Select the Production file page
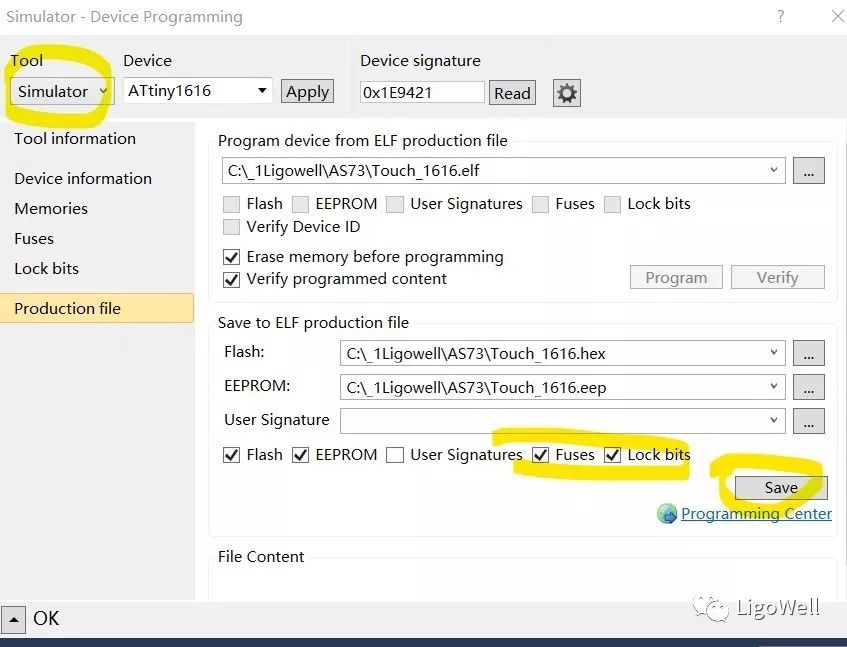The height and width of the screenshot is (647, 847). click(97, 308)
